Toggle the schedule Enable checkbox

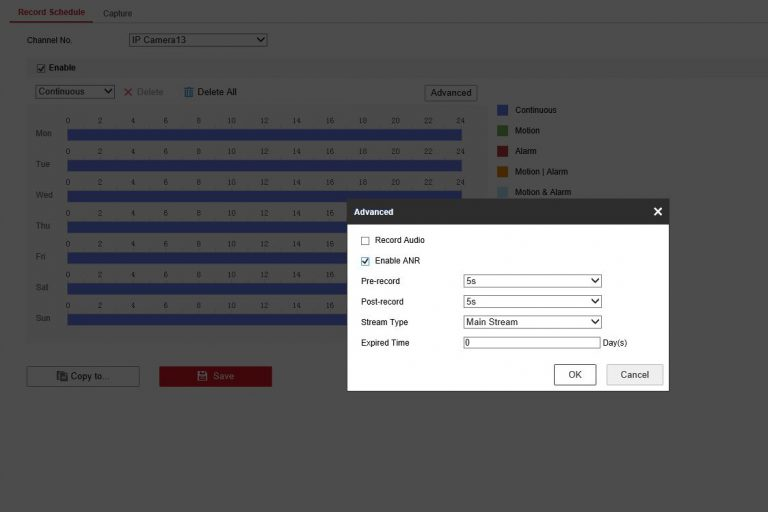pos(41,68)
